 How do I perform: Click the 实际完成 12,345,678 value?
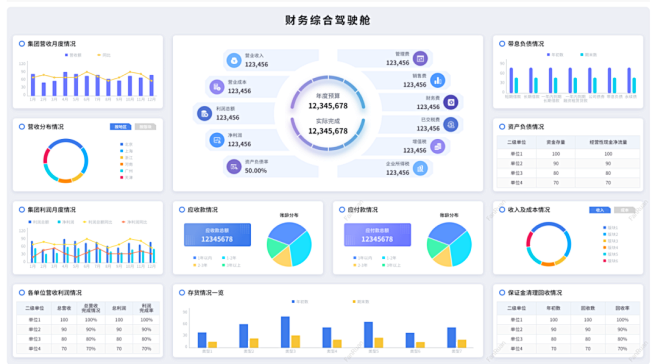pos(328,131)
